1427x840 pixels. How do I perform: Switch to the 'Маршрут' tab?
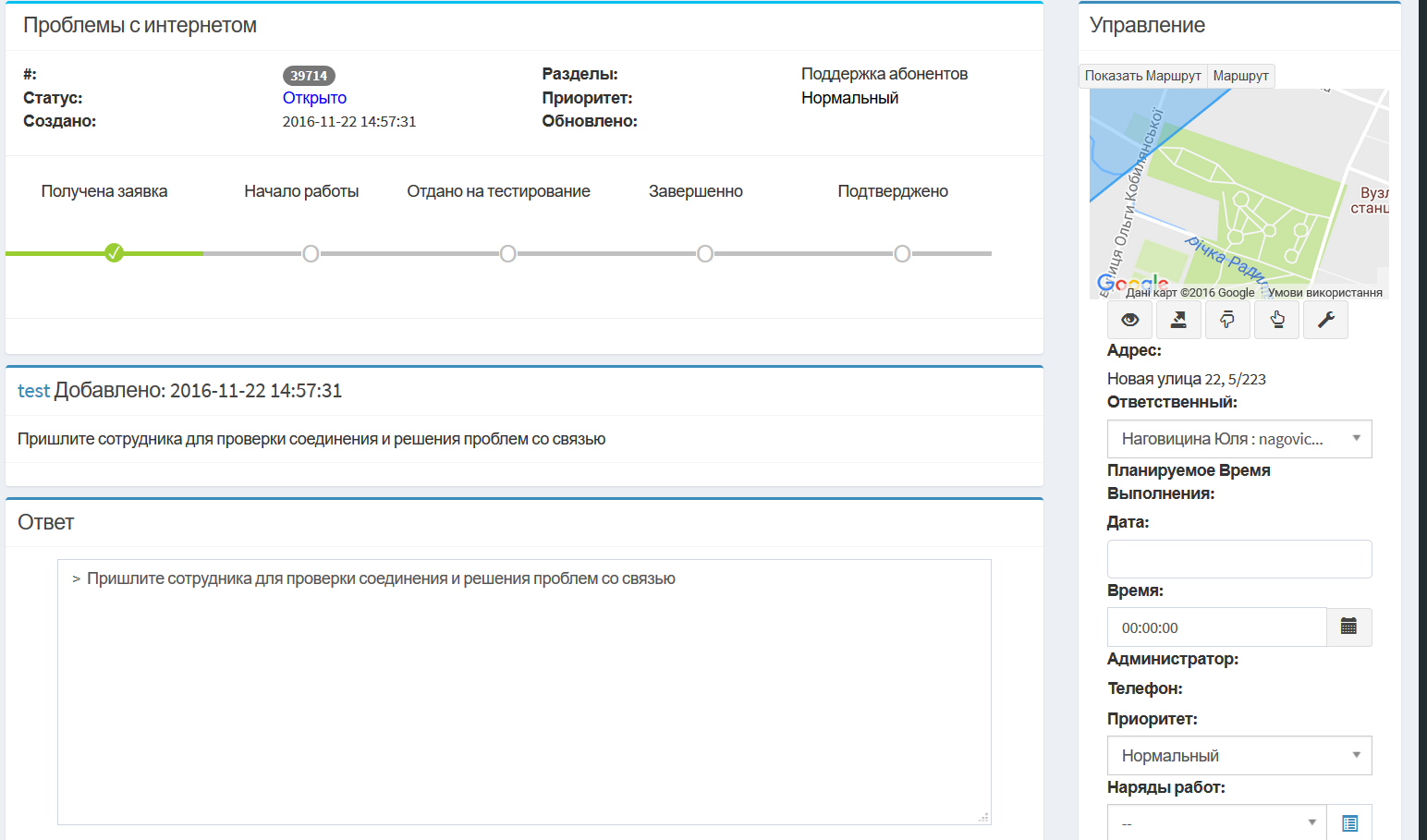point(1240,76)
